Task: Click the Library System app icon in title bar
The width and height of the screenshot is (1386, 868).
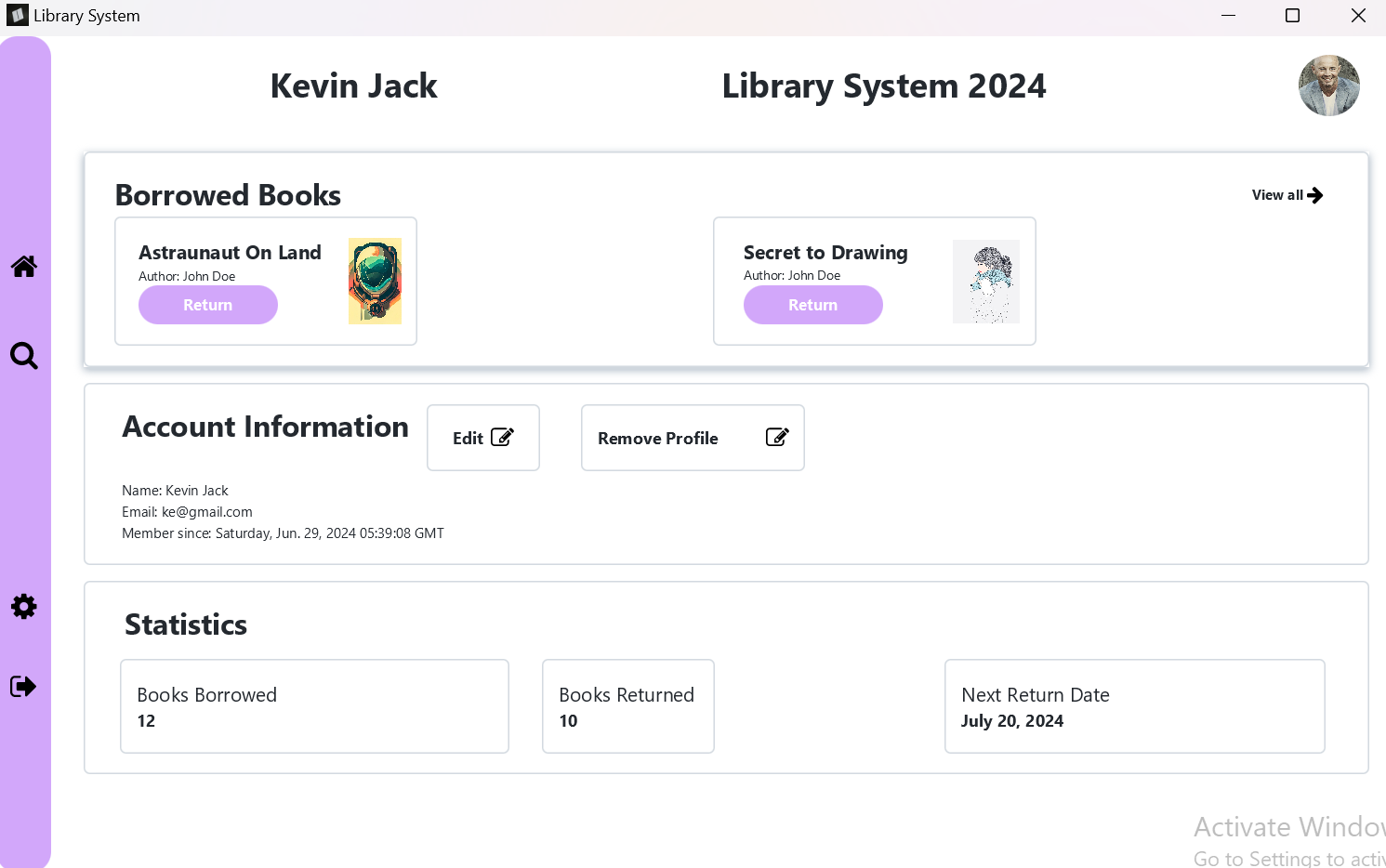Action: point(17,15)
